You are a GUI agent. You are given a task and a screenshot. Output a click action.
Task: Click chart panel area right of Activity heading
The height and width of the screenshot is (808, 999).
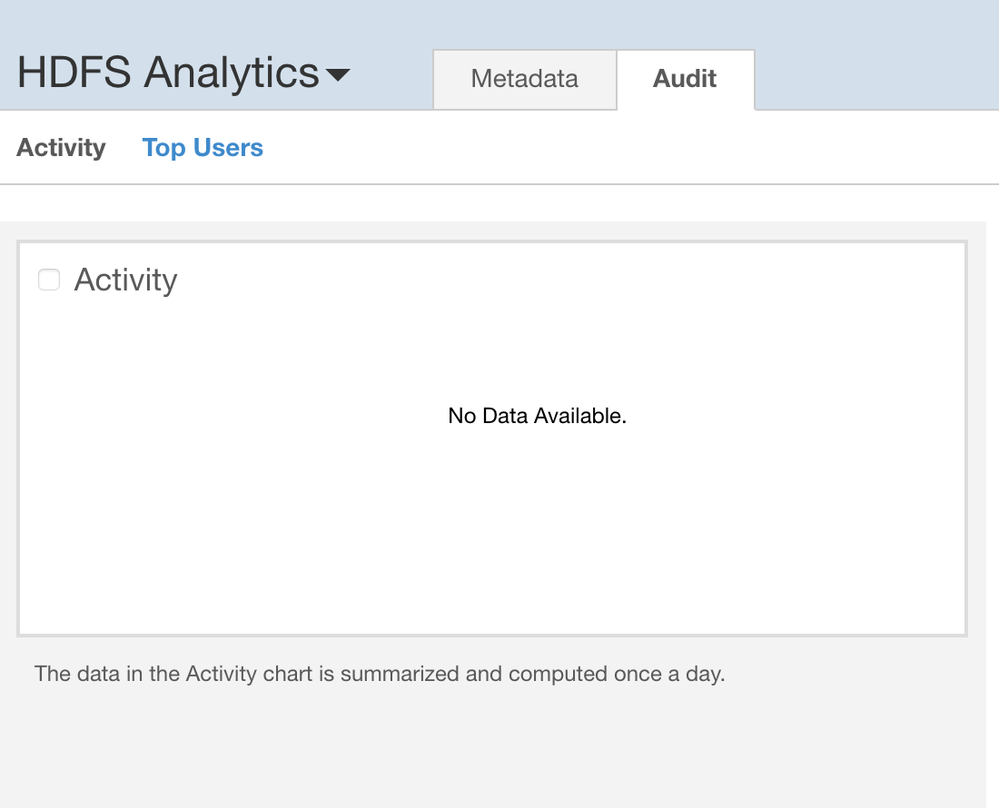coord(560,280)
